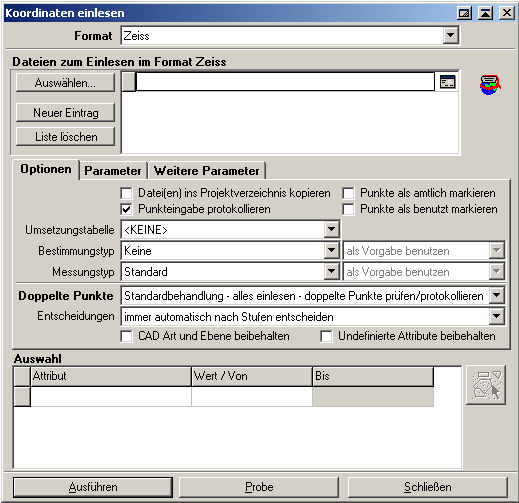Screen dimensions: 519x503
Task: Open the Entscheidungen dropdown
Action: point(496,316)
